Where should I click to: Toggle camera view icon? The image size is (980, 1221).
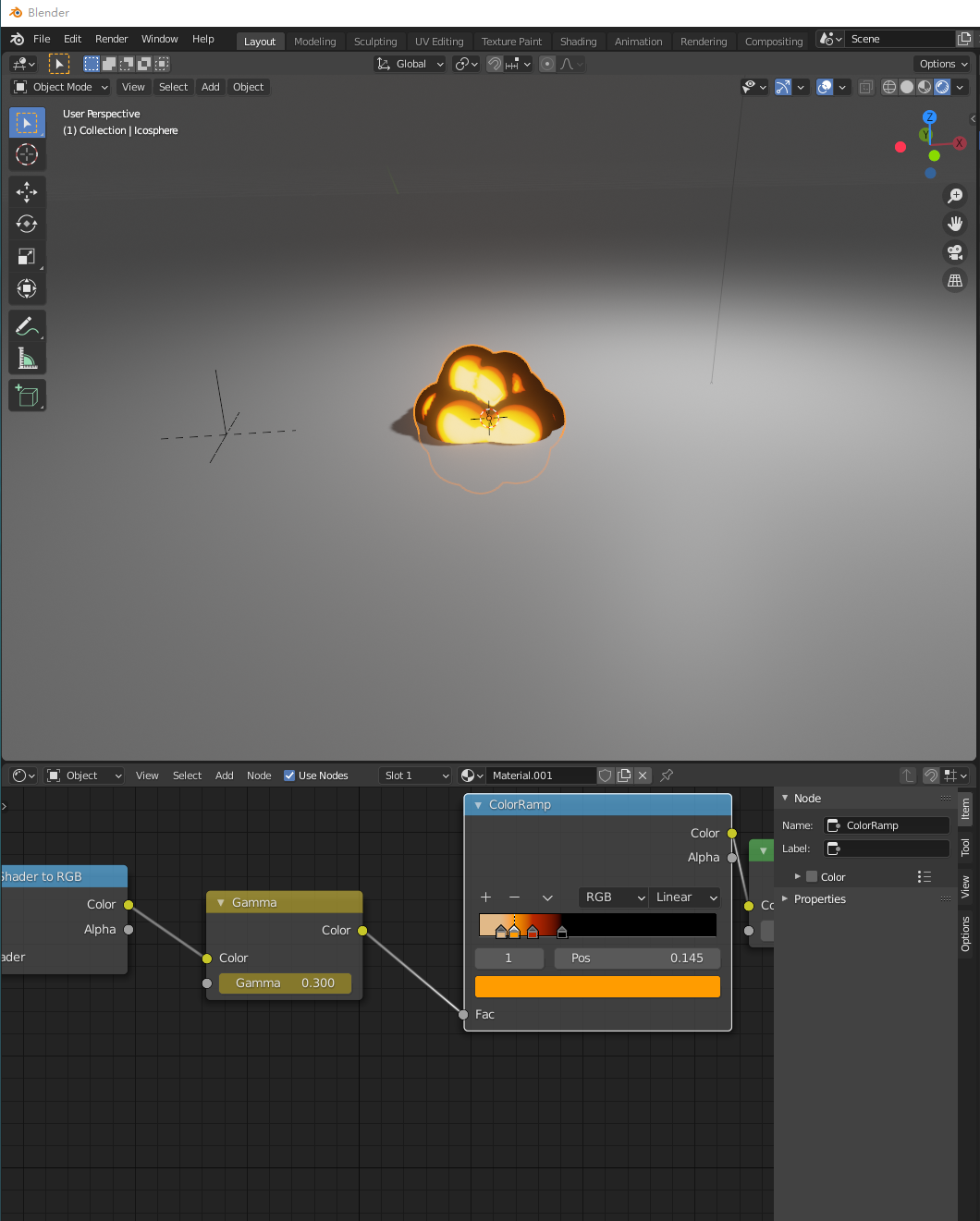[x=955, y=252]
